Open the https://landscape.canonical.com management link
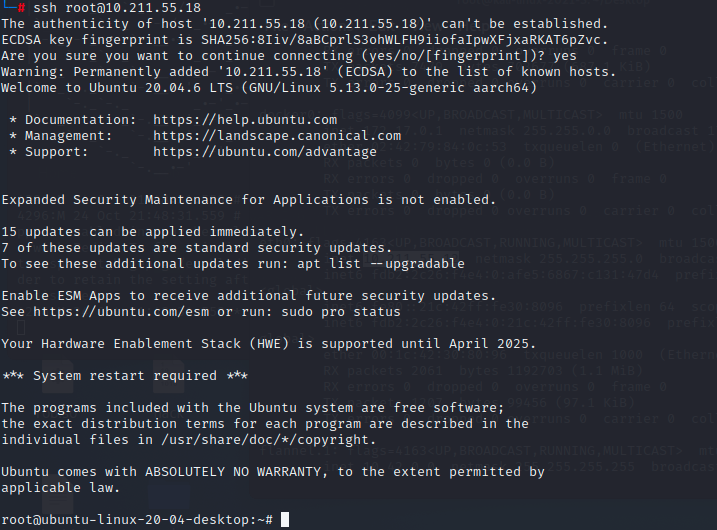Screen dimensions: 717x530 pos(277,135)
